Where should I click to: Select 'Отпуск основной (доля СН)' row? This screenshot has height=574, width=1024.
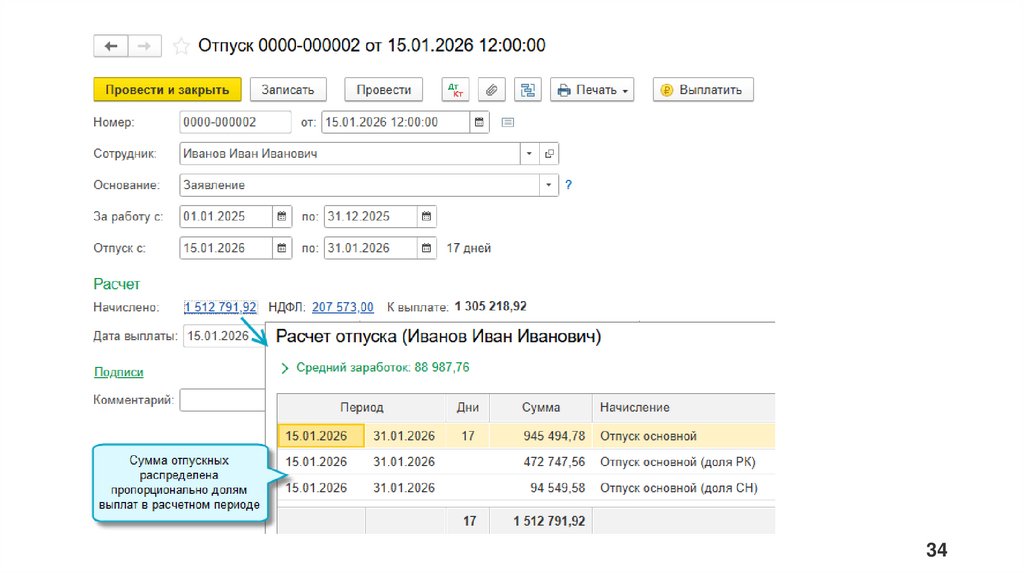526,488
